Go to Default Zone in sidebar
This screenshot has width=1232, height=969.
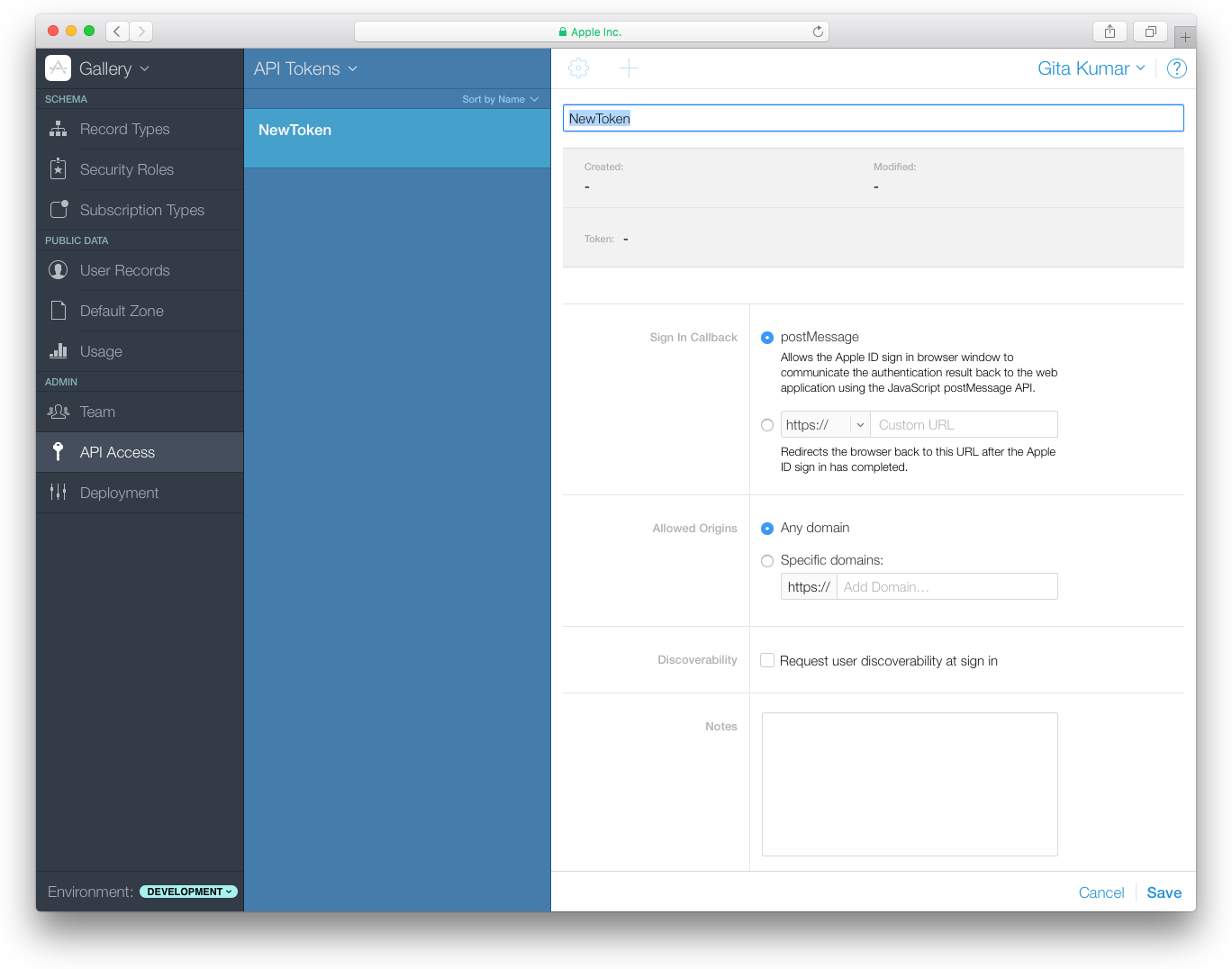point(122,311)
